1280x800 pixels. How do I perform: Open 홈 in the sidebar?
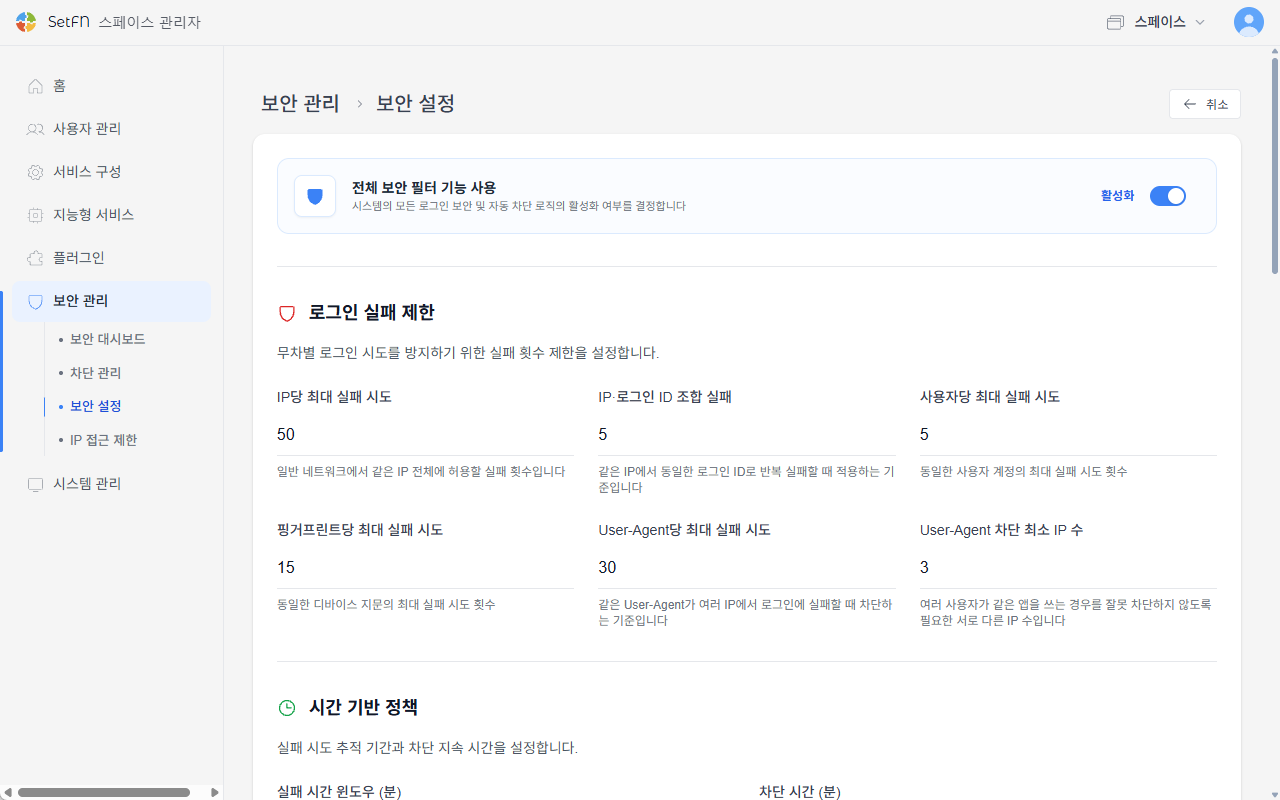pyautogui.click(x=111, y=86)
